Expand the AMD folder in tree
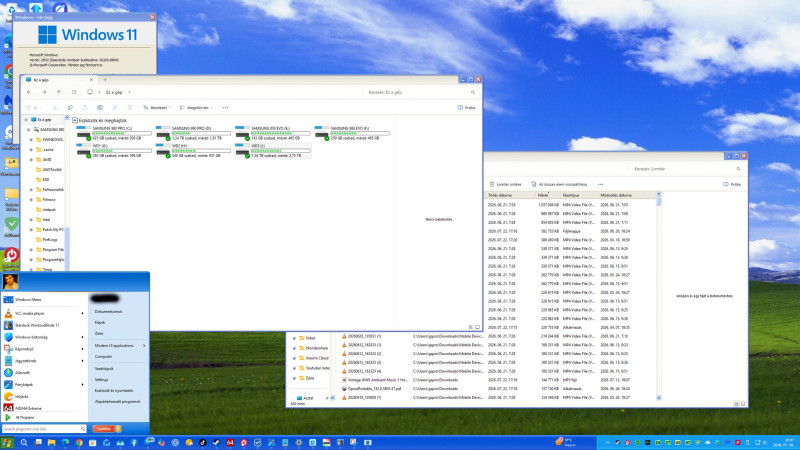Image resolution: width=800 pixels, height=450 pixels. click(x=31, y=160)
